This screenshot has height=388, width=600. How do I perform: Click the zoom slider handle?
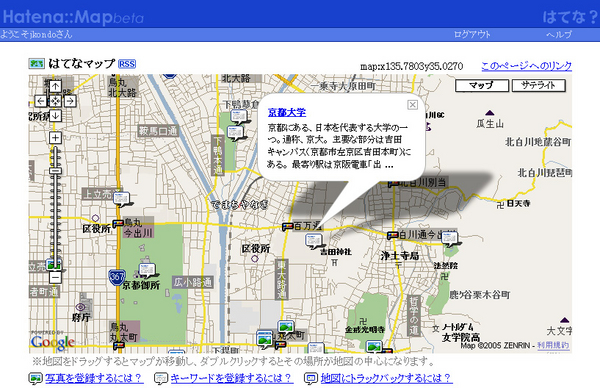coord(55,170)
